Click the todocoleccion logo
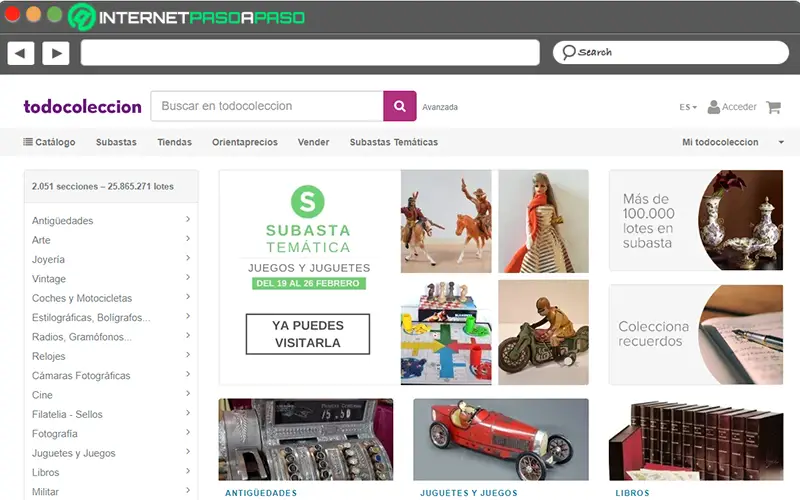This screenshot has height=500, width=800. coord(83,107)
